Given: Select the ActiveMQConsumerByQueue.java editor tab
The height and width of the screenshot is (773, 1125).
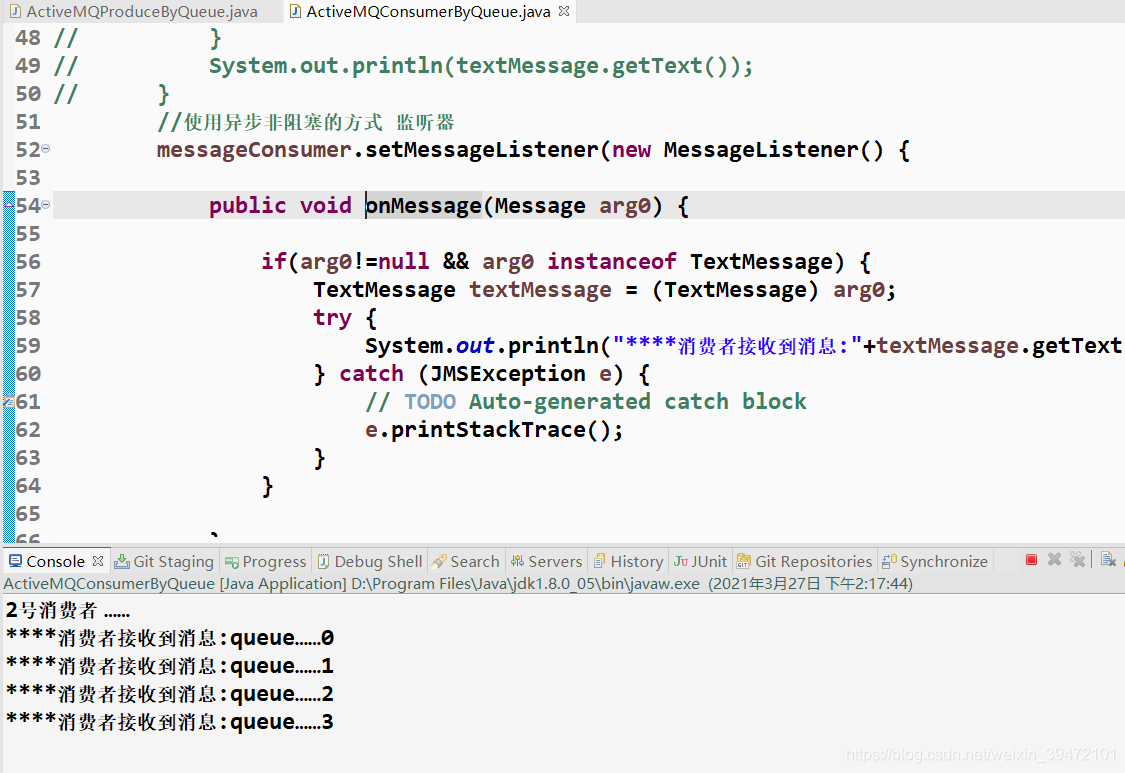Looking at the screenshot, I should (x=428, y=11).
